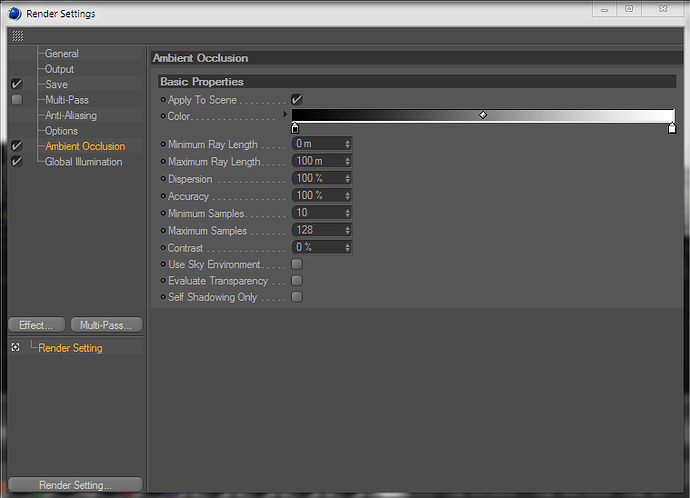Click the Dispersion stepper arrows
The width and height of the screenshot is (690, 498).
347,178
